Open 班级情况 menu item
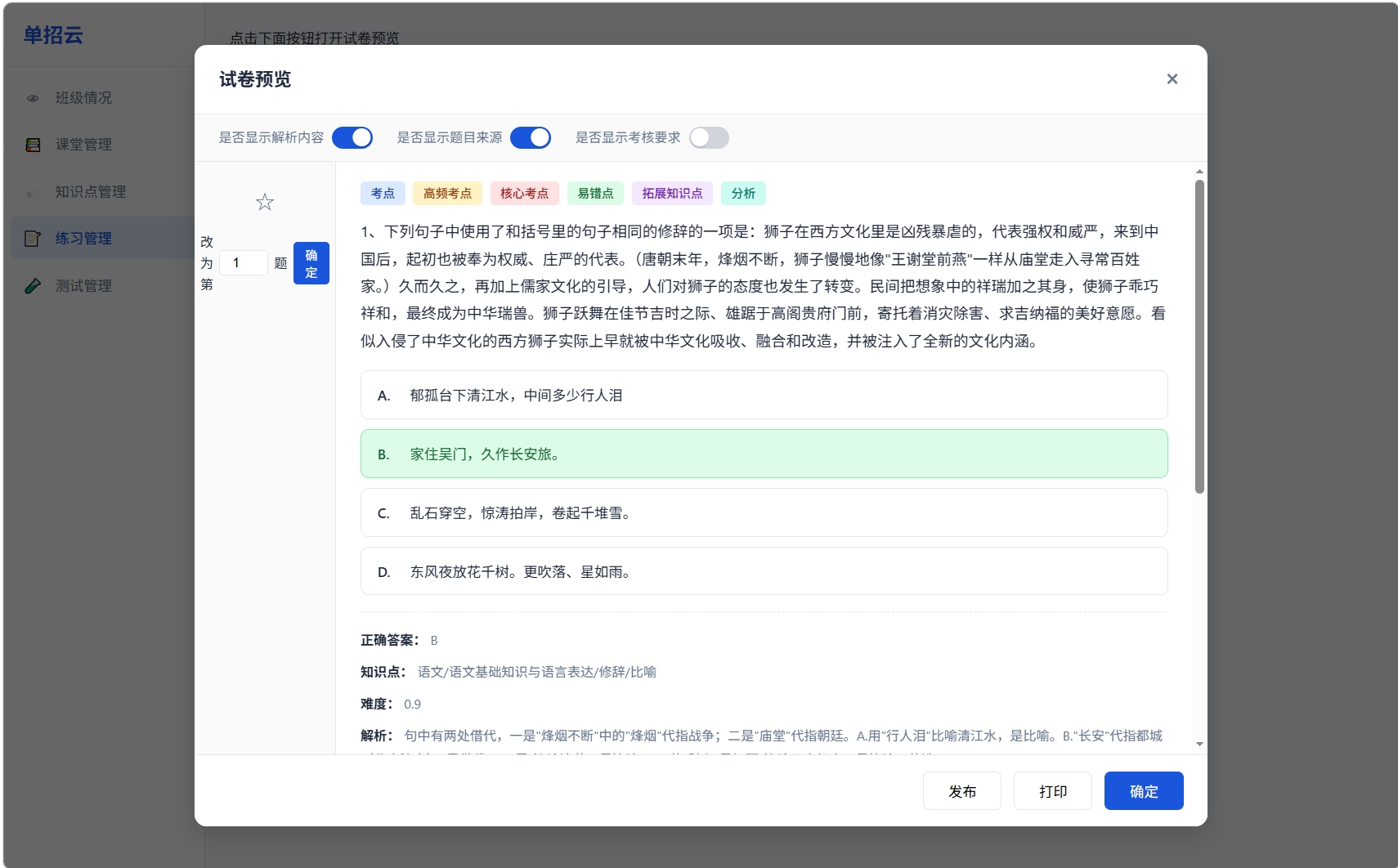Viewport: 1398px width, 868px height. tap(102, 98)
